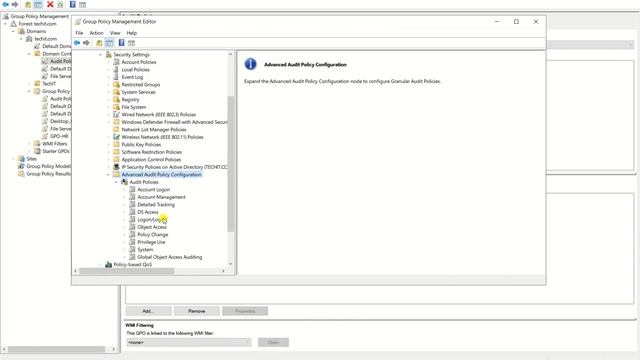This screenshot has width=640, height=360.
Task: Select DS Access audit category
Action: pyautogui.click(x=148, y=212)
